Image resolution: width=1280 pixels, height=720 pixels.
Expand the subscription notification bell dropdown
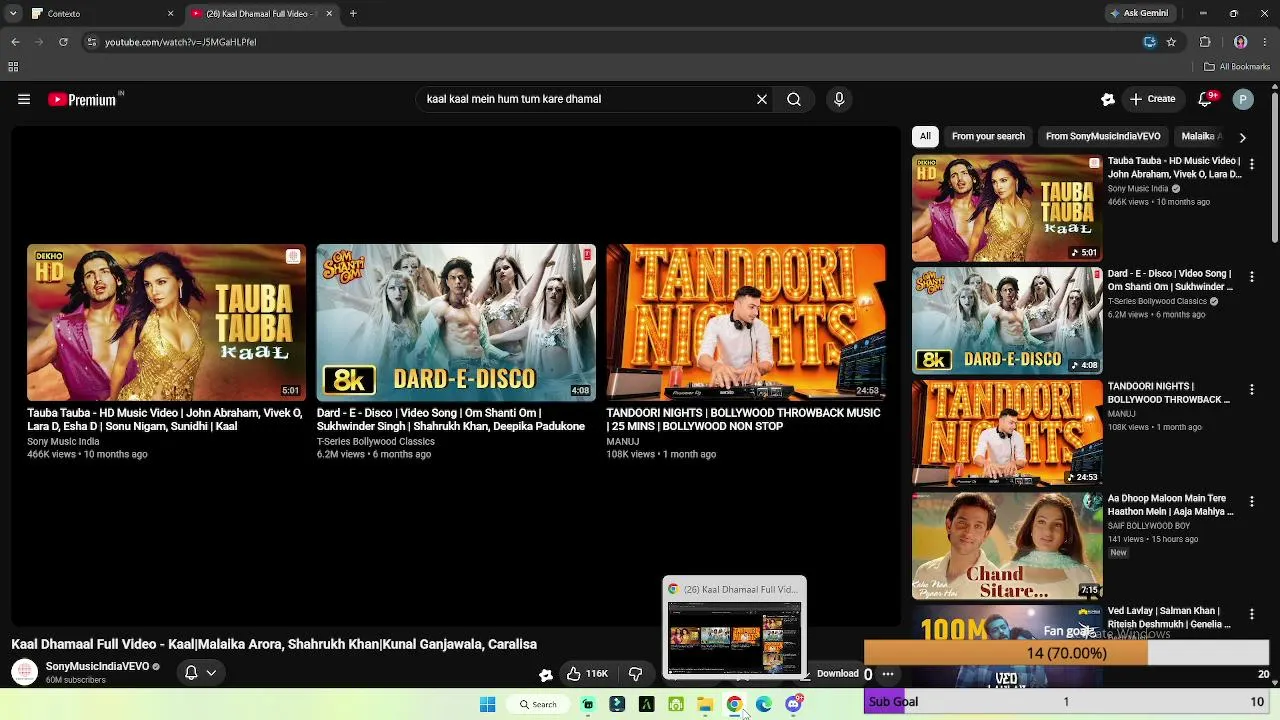coord(200,673)
